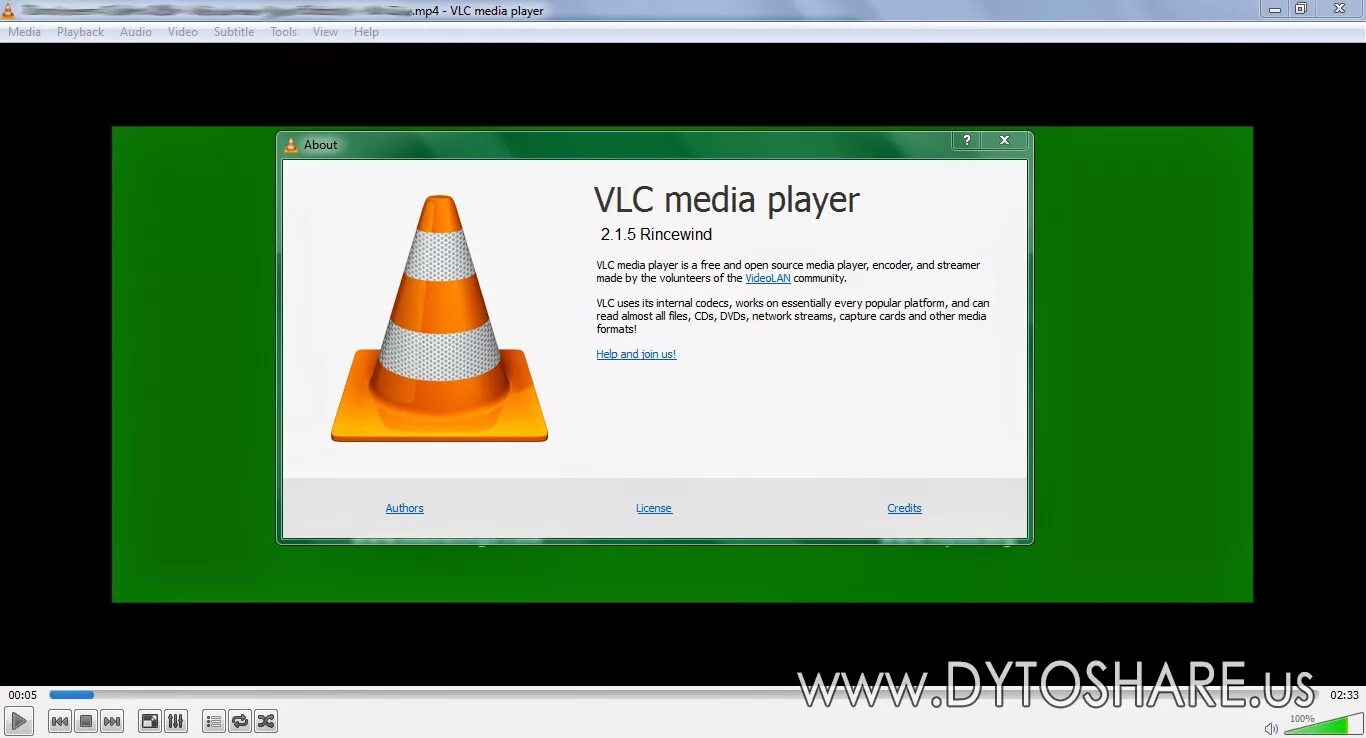Click elapsed time 00:05 label

pyautogui.click(x=23, y=695)
